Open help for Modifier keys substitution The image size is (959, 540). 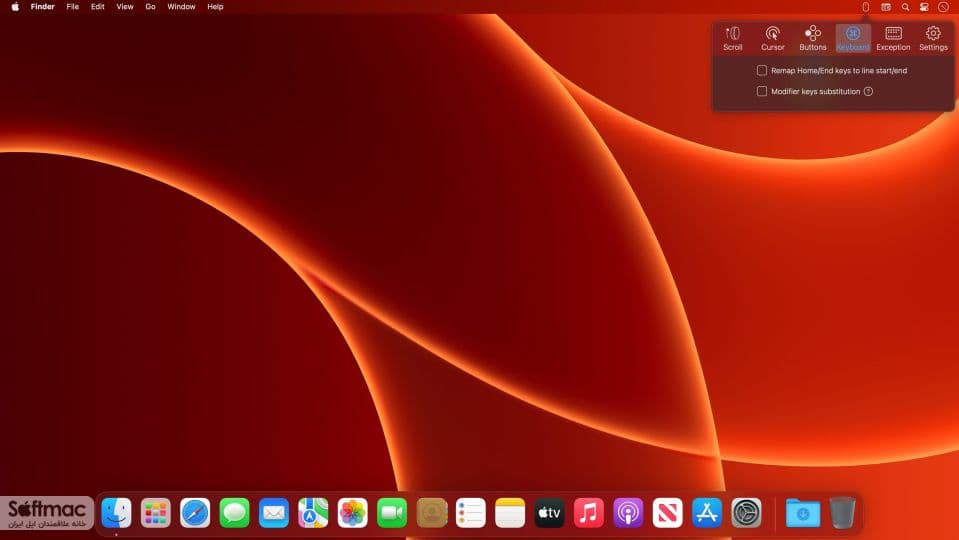tap(868, 91)
